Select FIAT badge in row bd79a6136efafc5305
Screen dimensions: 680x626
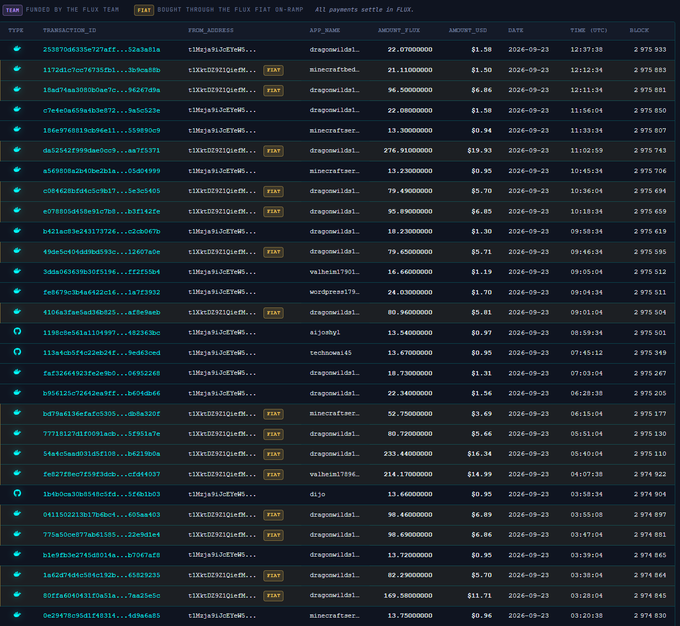[273, 414]
